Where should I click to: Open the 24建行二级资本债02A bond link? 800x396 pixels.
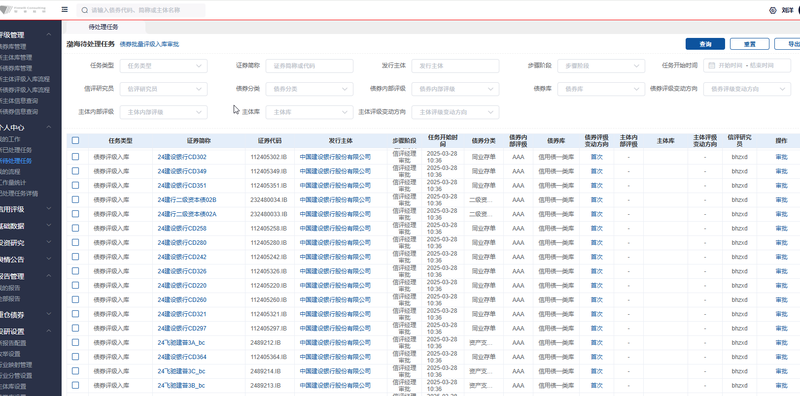pyautogui.click(x=187, y=214)
